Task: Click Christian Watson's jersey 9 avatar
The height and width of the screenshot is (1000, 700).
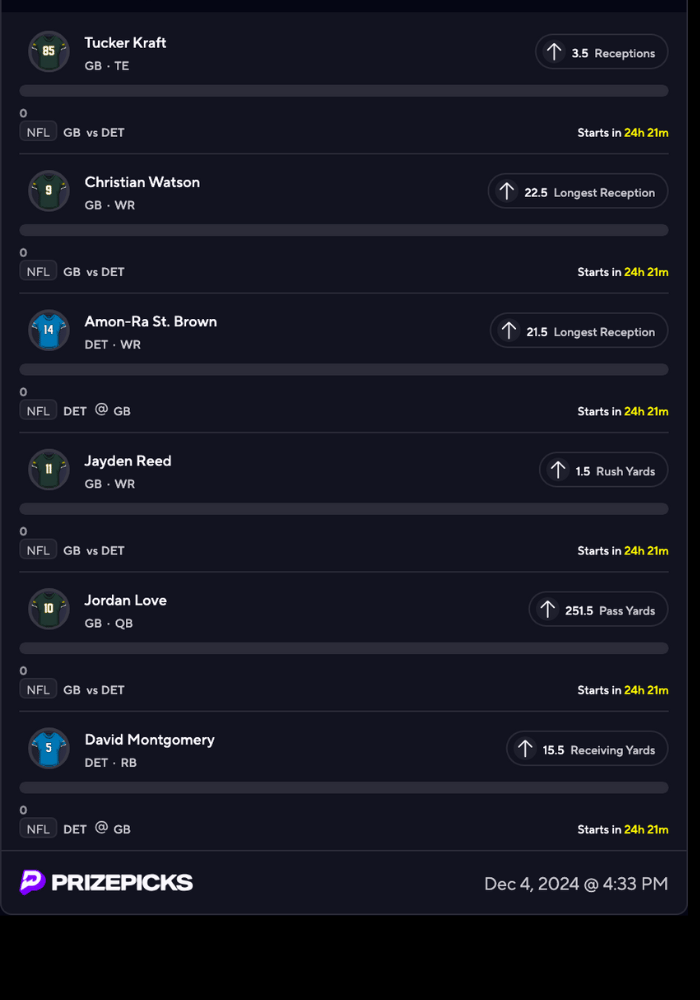Action: pos(49,191)
